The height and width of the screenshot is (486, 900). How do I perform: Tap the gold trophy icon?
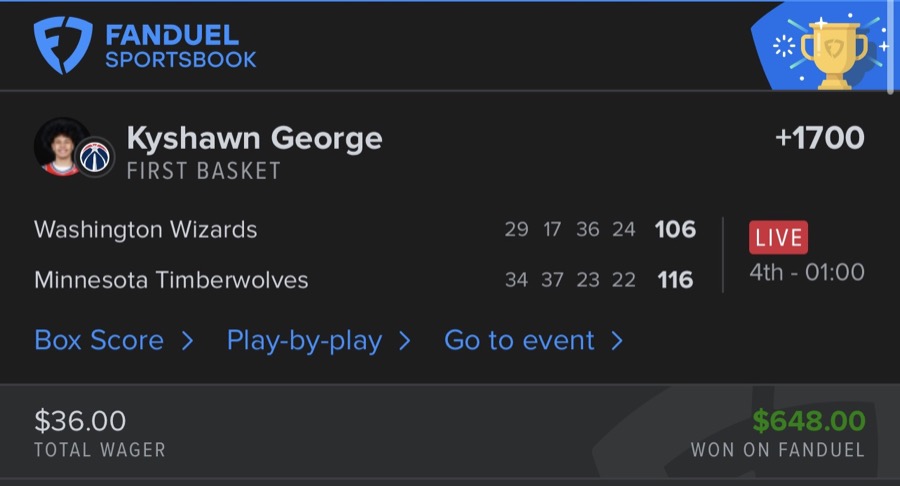pos(833,53)
